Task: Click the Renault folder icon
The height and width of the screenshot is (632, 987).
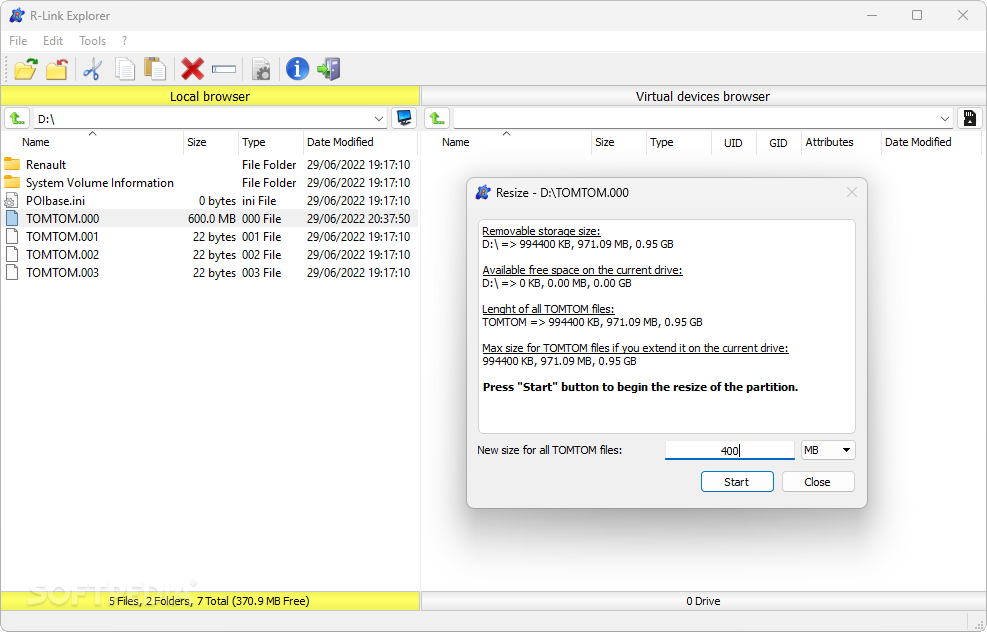Action: point(12,164)
